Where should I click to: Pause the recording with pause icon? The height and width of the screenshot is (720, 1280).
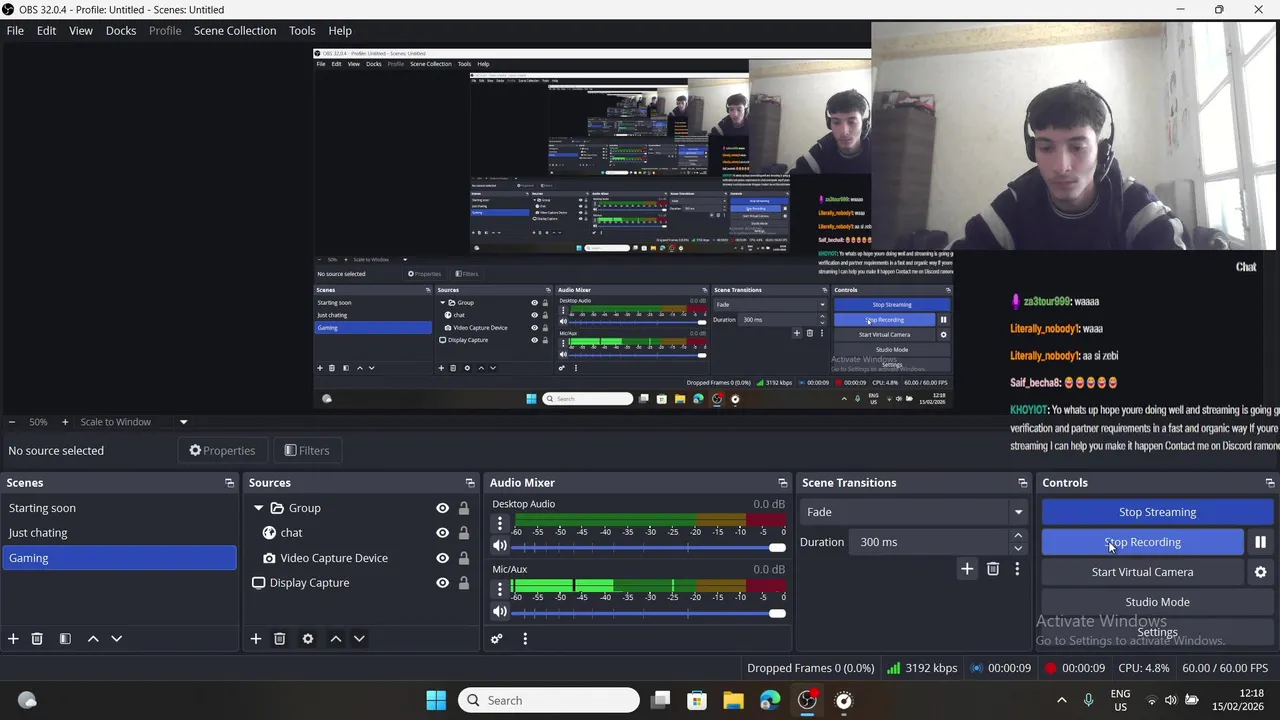[1260, 542]
